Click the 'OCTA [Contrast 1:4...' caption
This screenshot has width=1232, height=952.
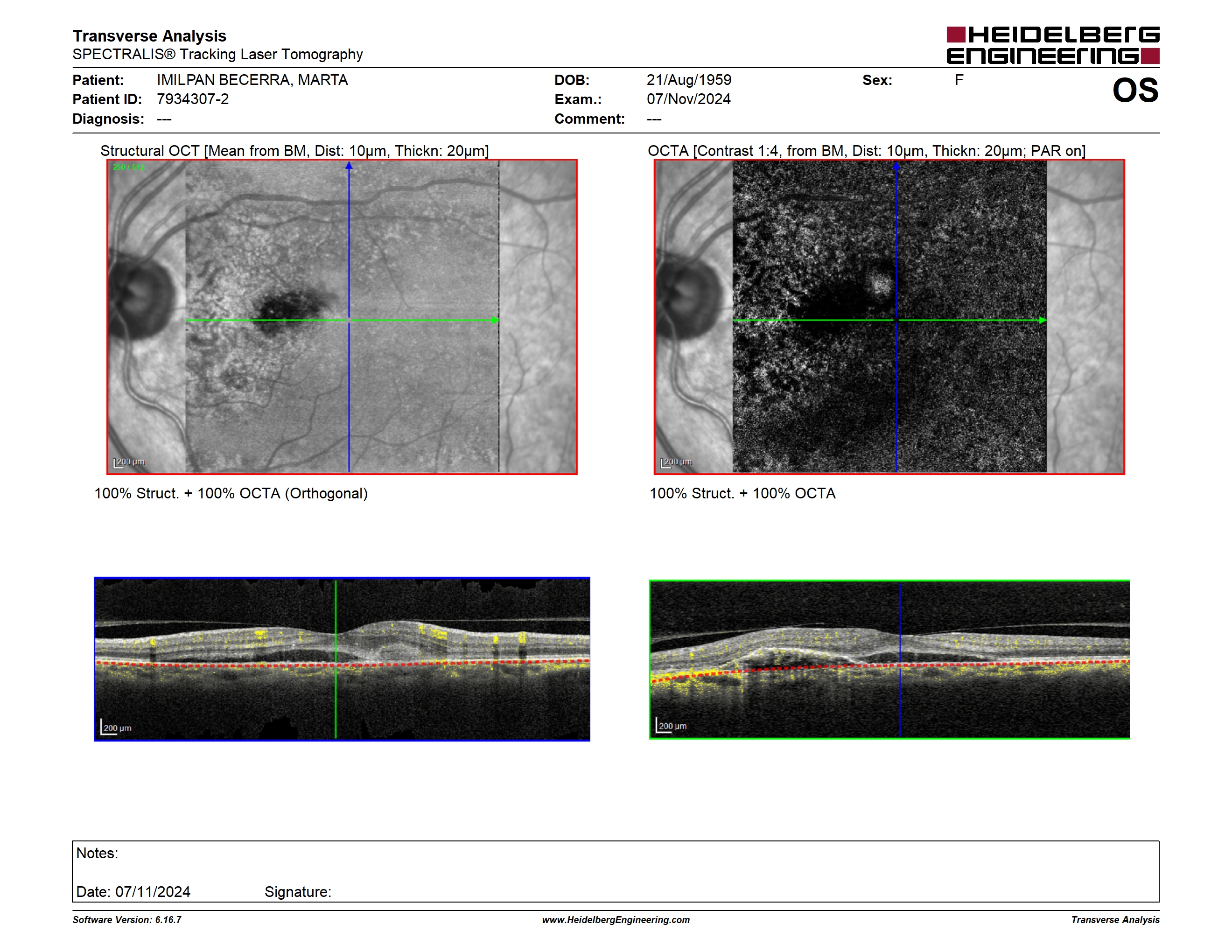867,151
